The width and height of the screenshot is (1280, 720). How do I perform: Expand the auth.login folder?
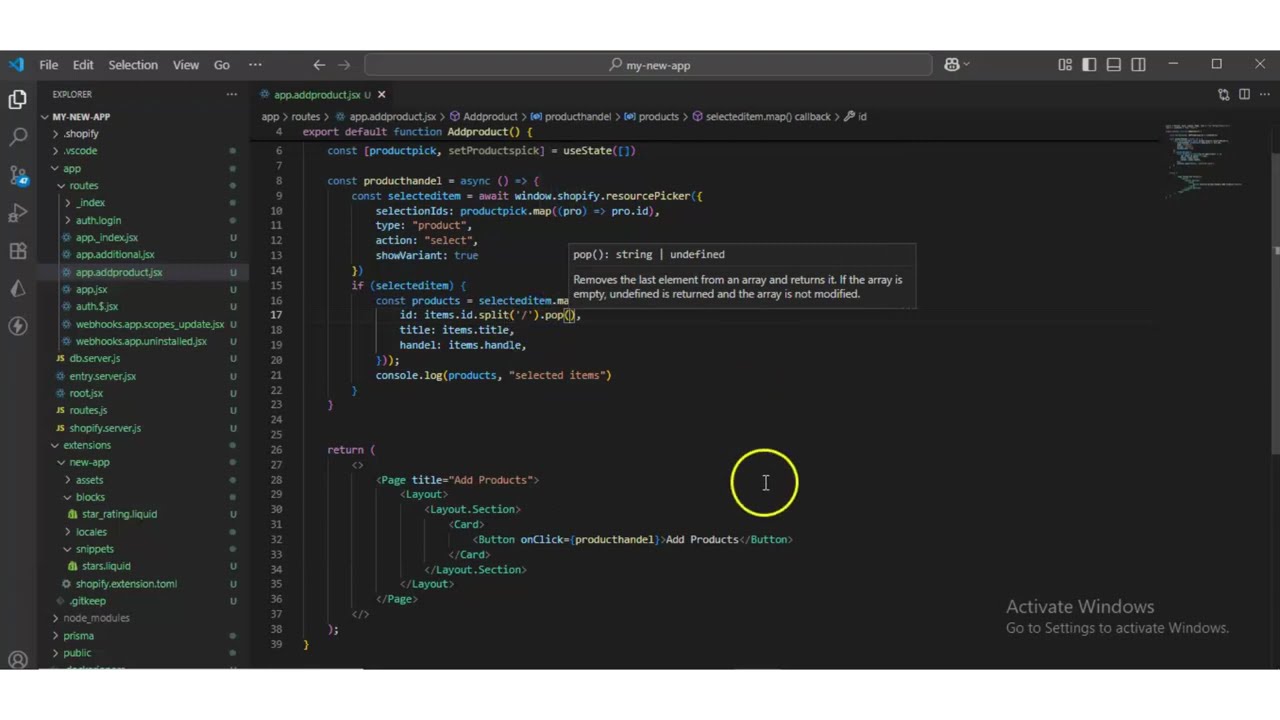98,220
